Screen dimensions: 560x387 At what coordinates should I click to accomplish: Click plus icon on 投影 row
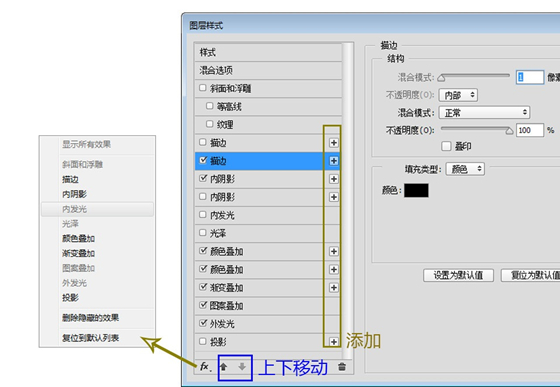click(x=334, y=342)
